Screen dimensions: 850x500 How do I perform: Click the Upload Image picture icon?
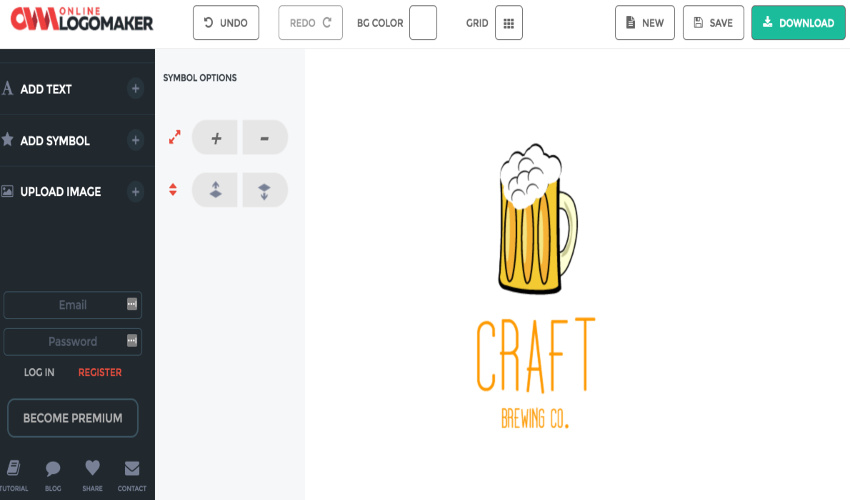(7, 191)
